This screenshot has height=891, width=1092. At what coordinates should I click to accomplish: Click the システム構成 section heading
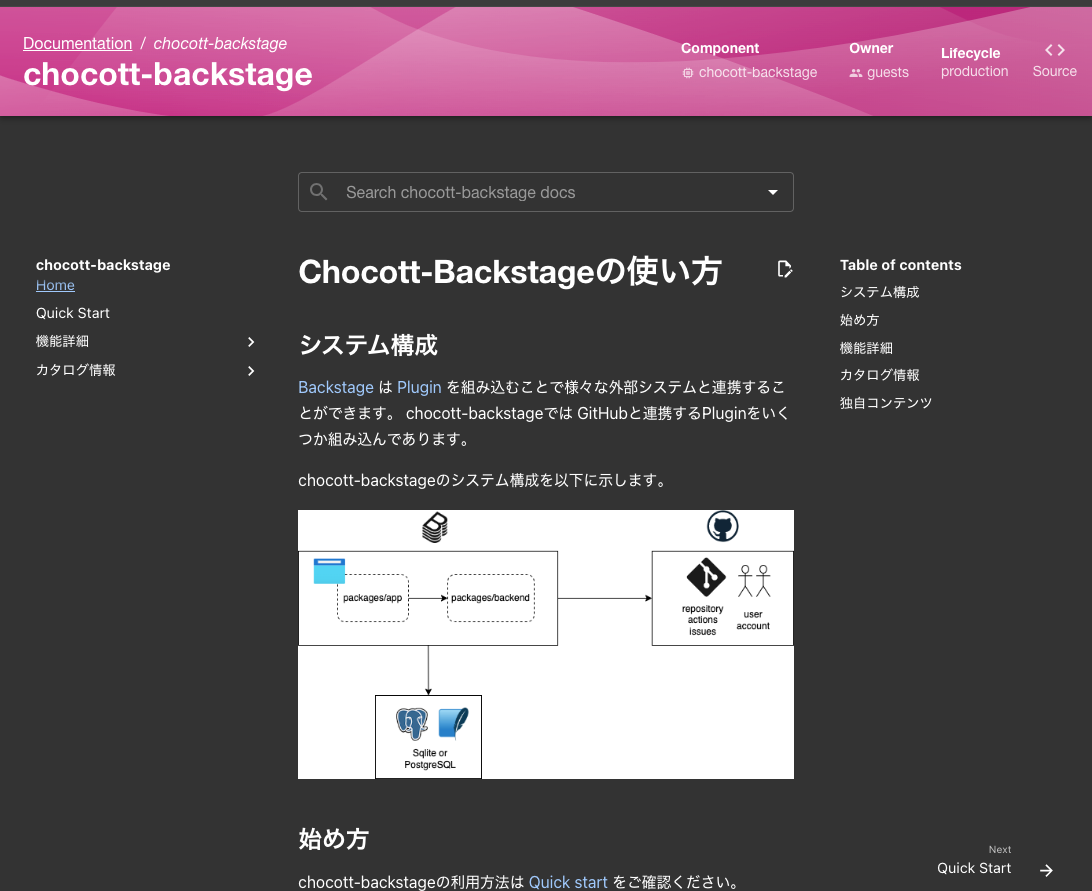[368, 345]
